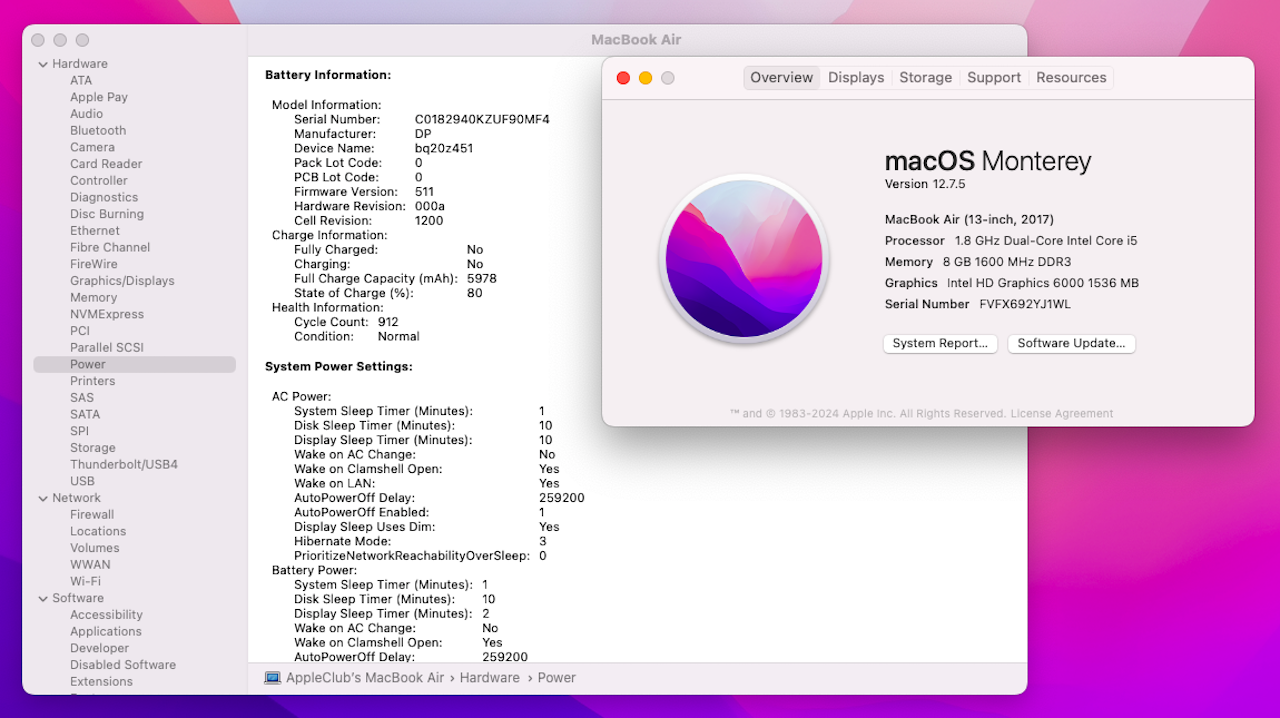Select Printers in the sidebar
Image resolution: width=1280 pixels, height=718 pixels.
[x=93, y=381]
